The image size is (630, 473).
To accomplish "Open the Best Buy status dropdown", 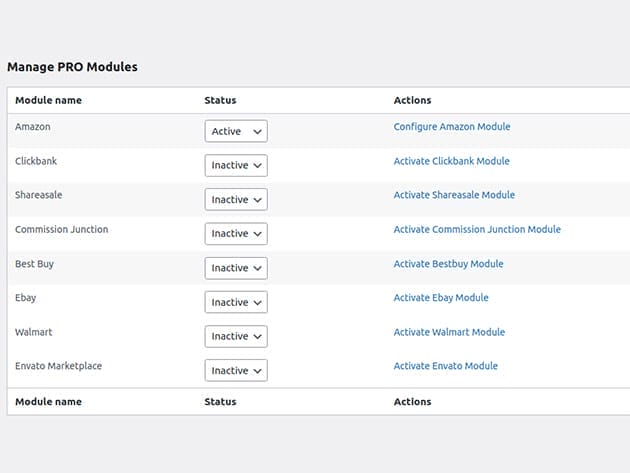I will click(x=236, y=268).
